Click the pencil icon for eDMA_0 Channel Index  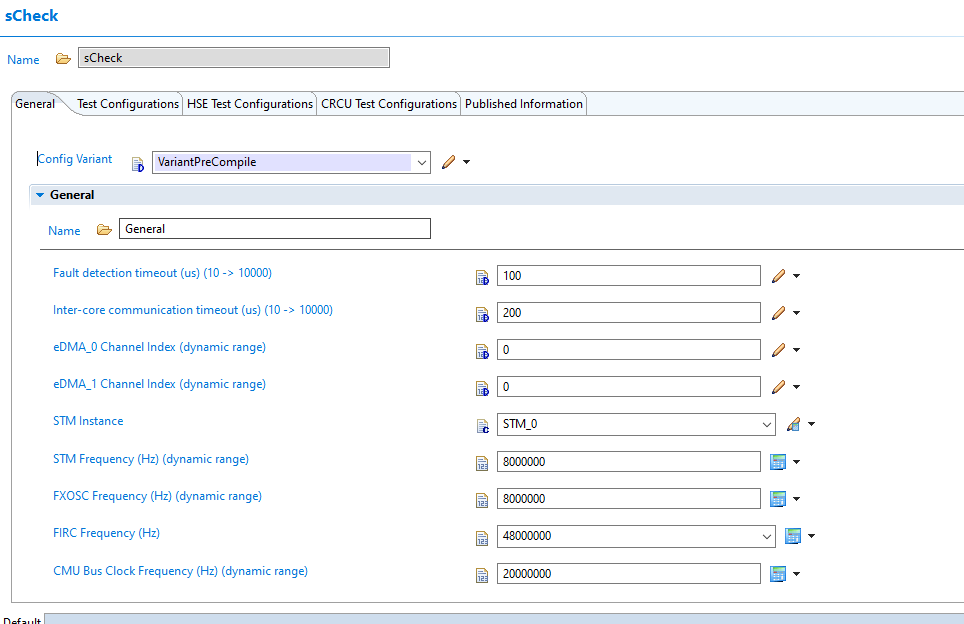778,350
